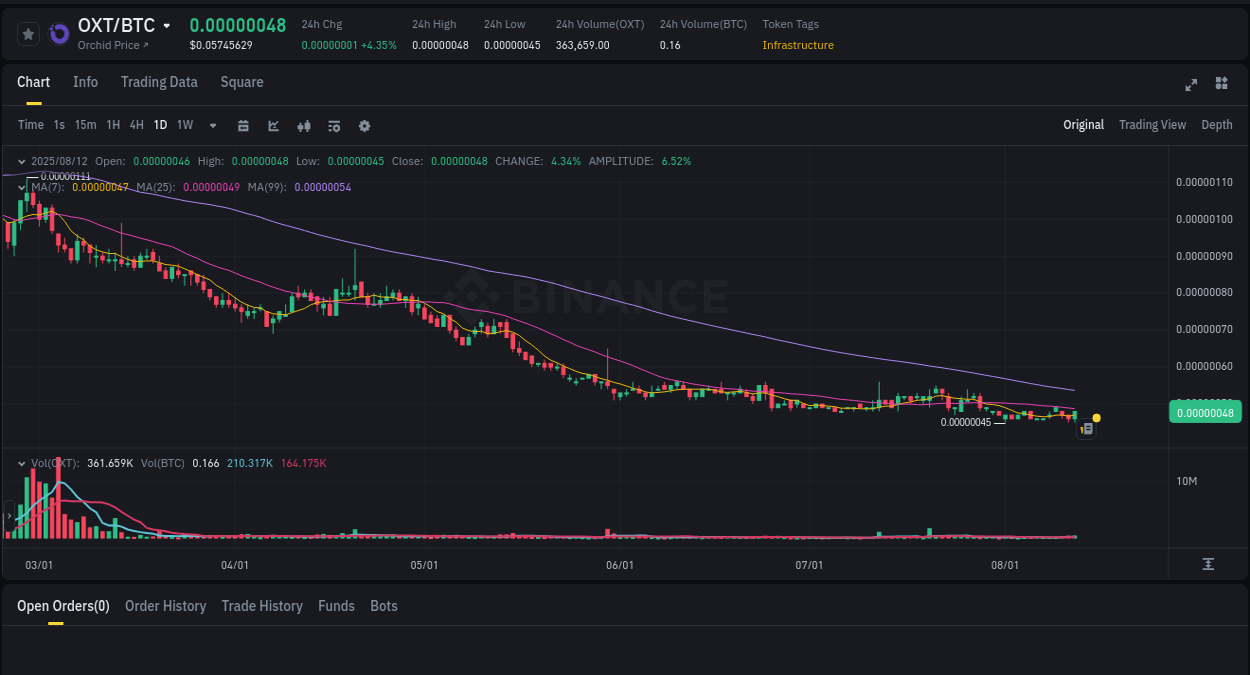1250x675 pixels.
Task: Open the technical indicators icon
Action: tap(273, 125)
